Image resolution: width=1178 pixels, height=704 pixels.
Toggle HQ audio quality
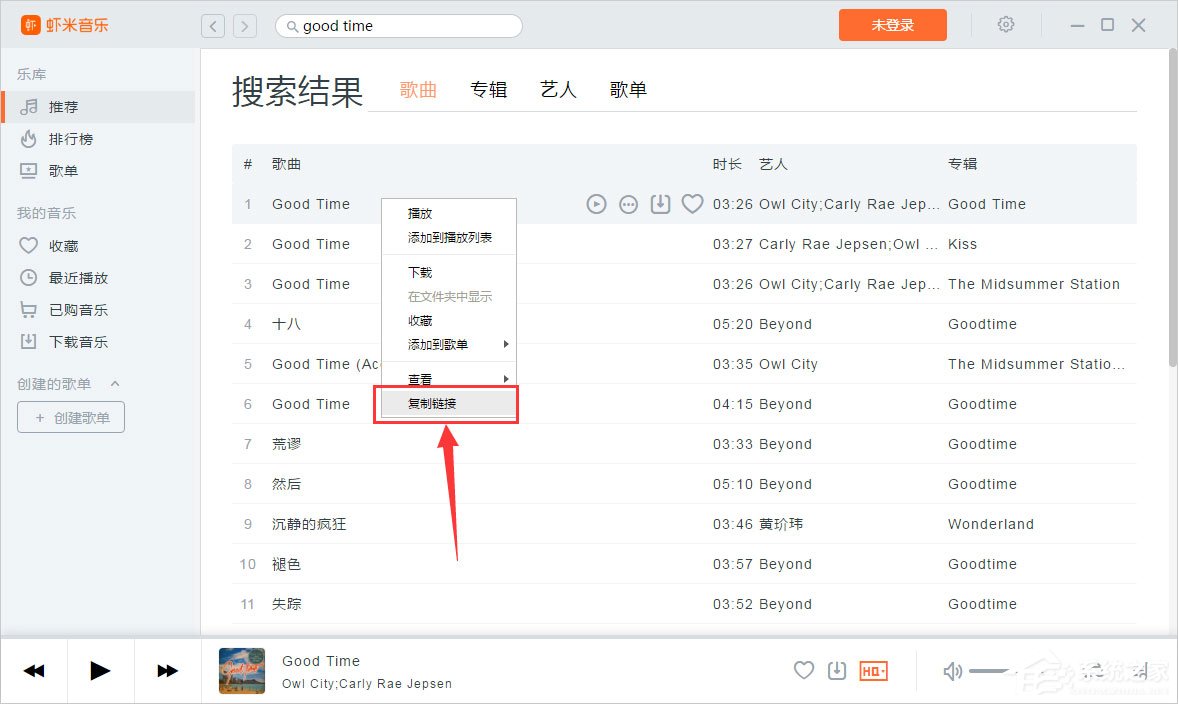[x=872, y=670]
